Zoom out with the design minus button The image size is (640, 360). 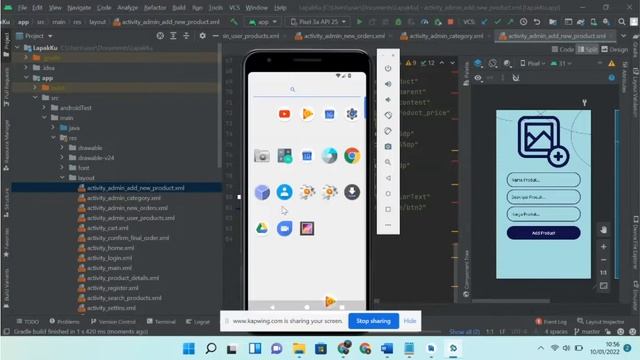click(x=603, y=260)
